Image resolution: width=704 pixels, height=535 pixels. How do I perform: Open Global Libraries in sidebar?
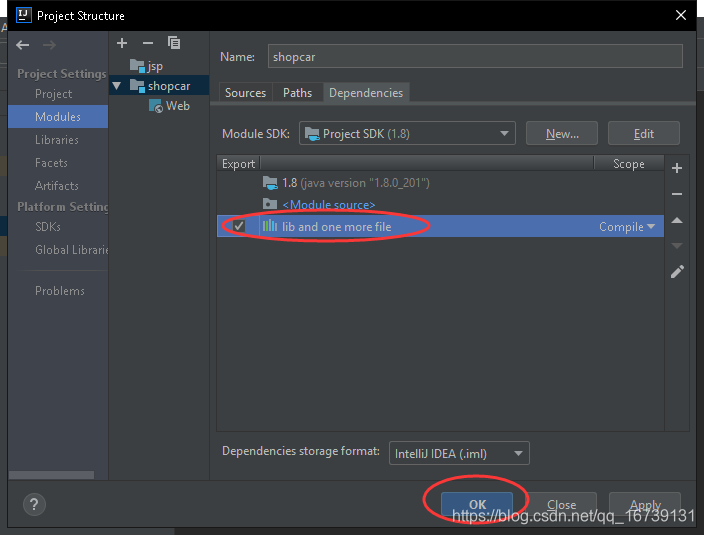(72, 250)
